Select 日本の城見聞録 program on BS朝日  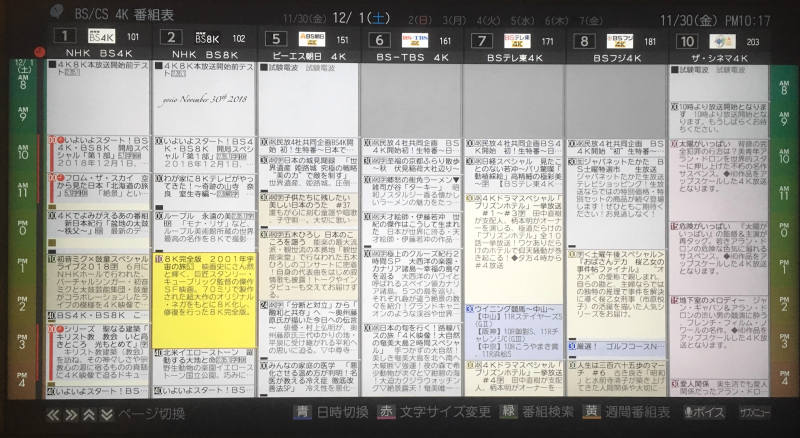(309, 172)
